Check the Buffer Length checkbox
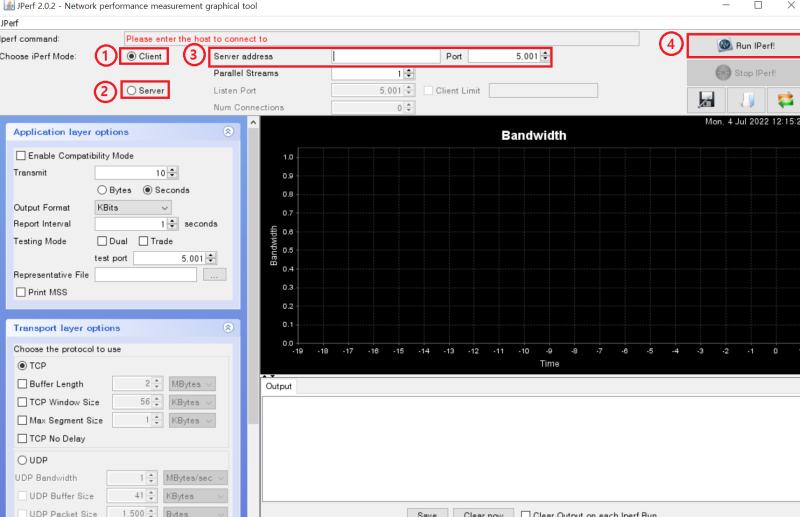Viewport: 800px width, 517px height. [x=22, y=384]
